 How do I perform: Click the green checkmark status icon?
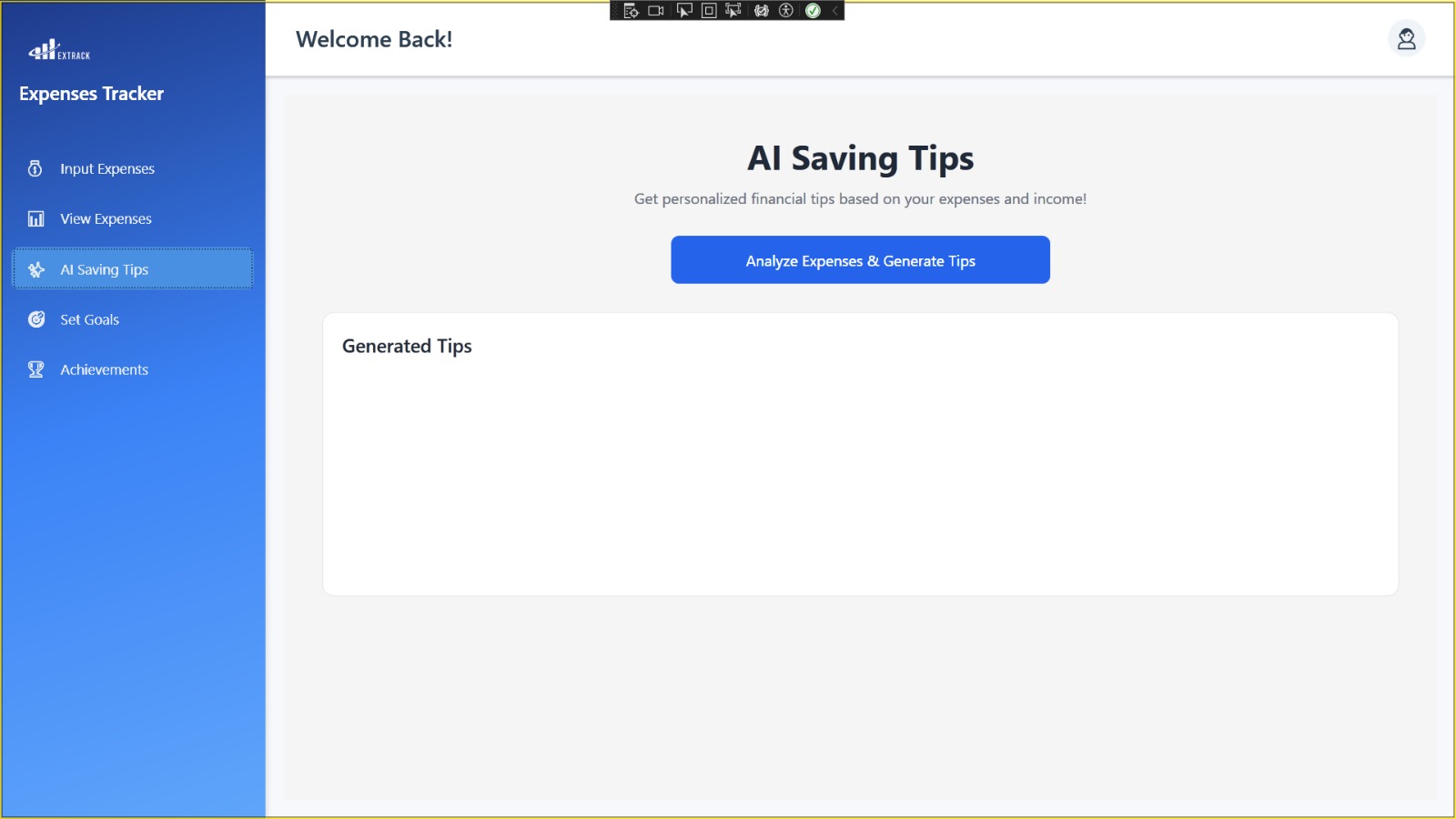813,11
